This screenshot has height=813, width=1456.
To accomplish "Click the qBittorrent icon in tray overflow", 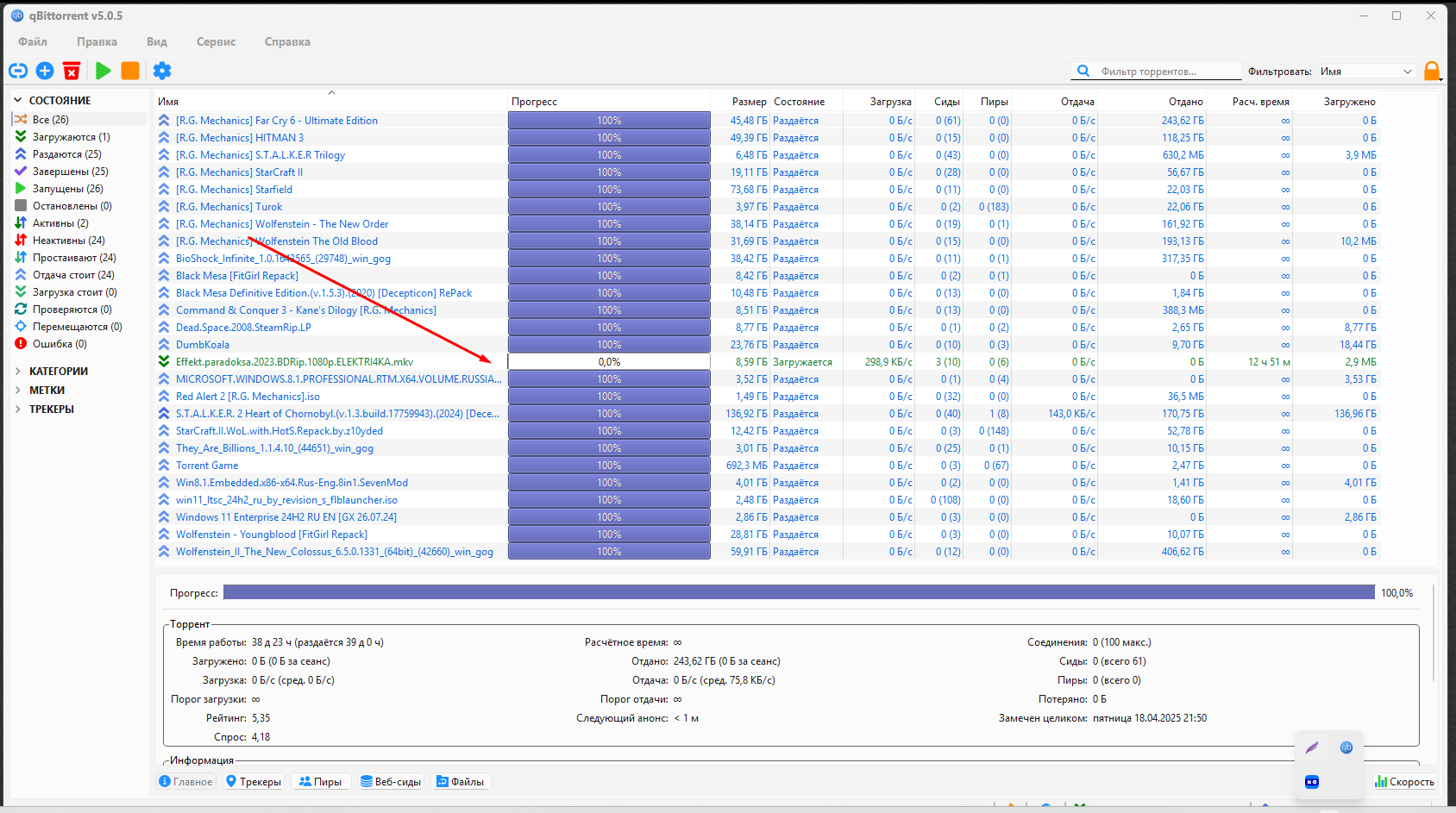I will tap(1346, 747).
